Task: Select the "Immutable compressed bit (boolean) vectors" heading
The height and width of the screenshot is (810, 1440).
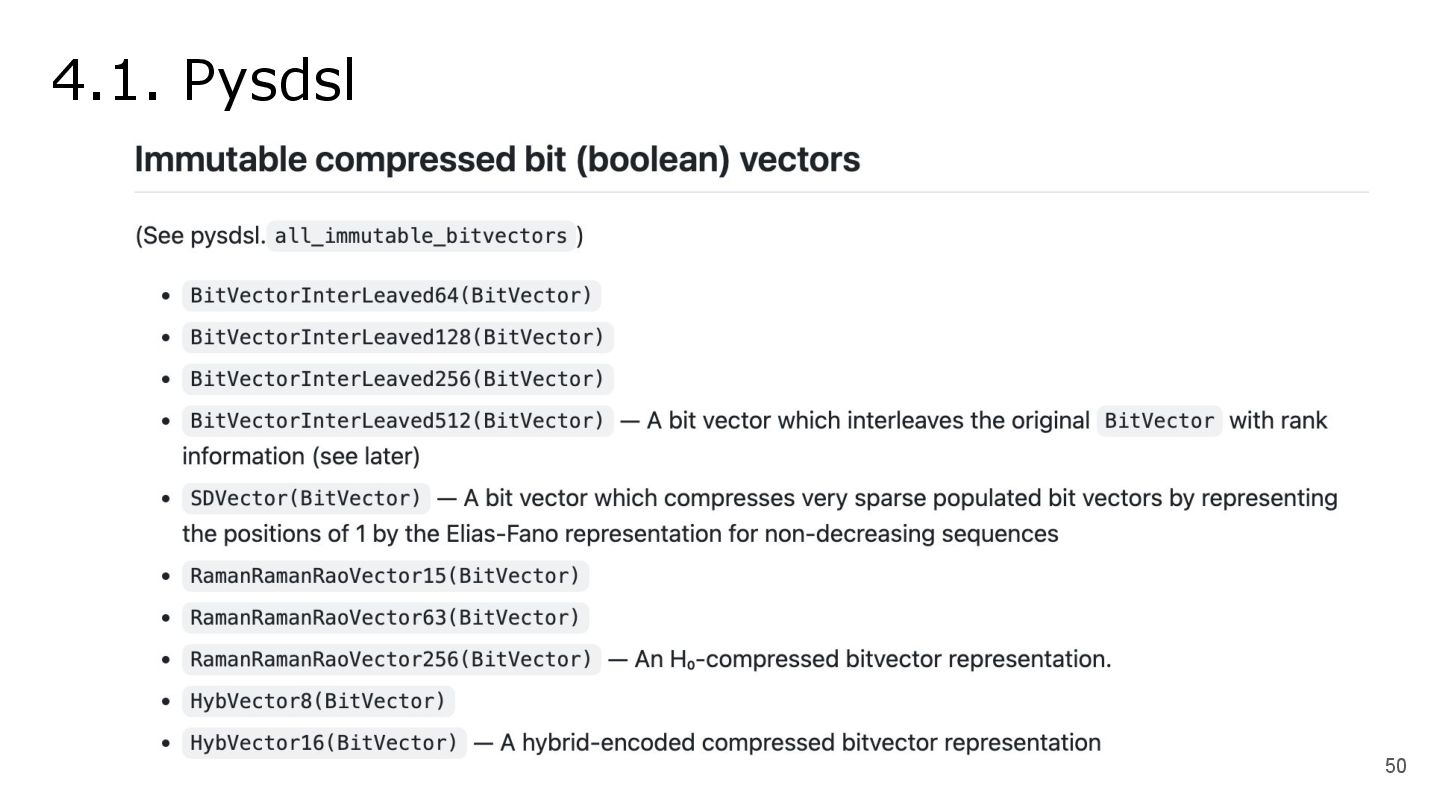Action: coord(497,160)
